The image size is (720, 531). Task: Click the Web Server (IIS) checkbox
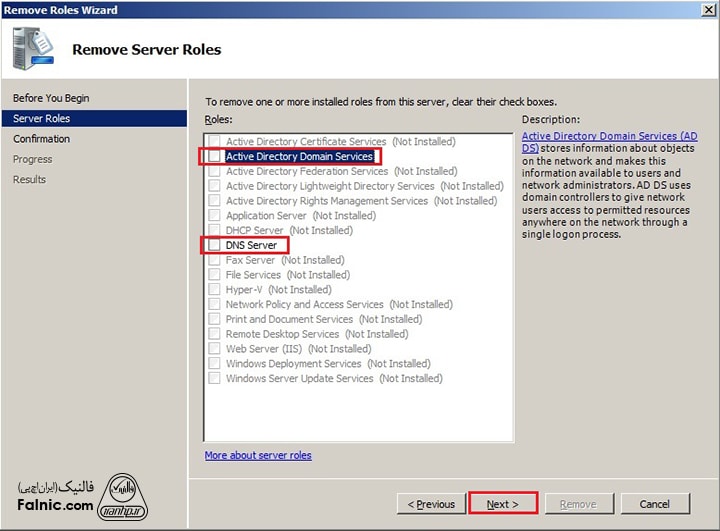214,349
